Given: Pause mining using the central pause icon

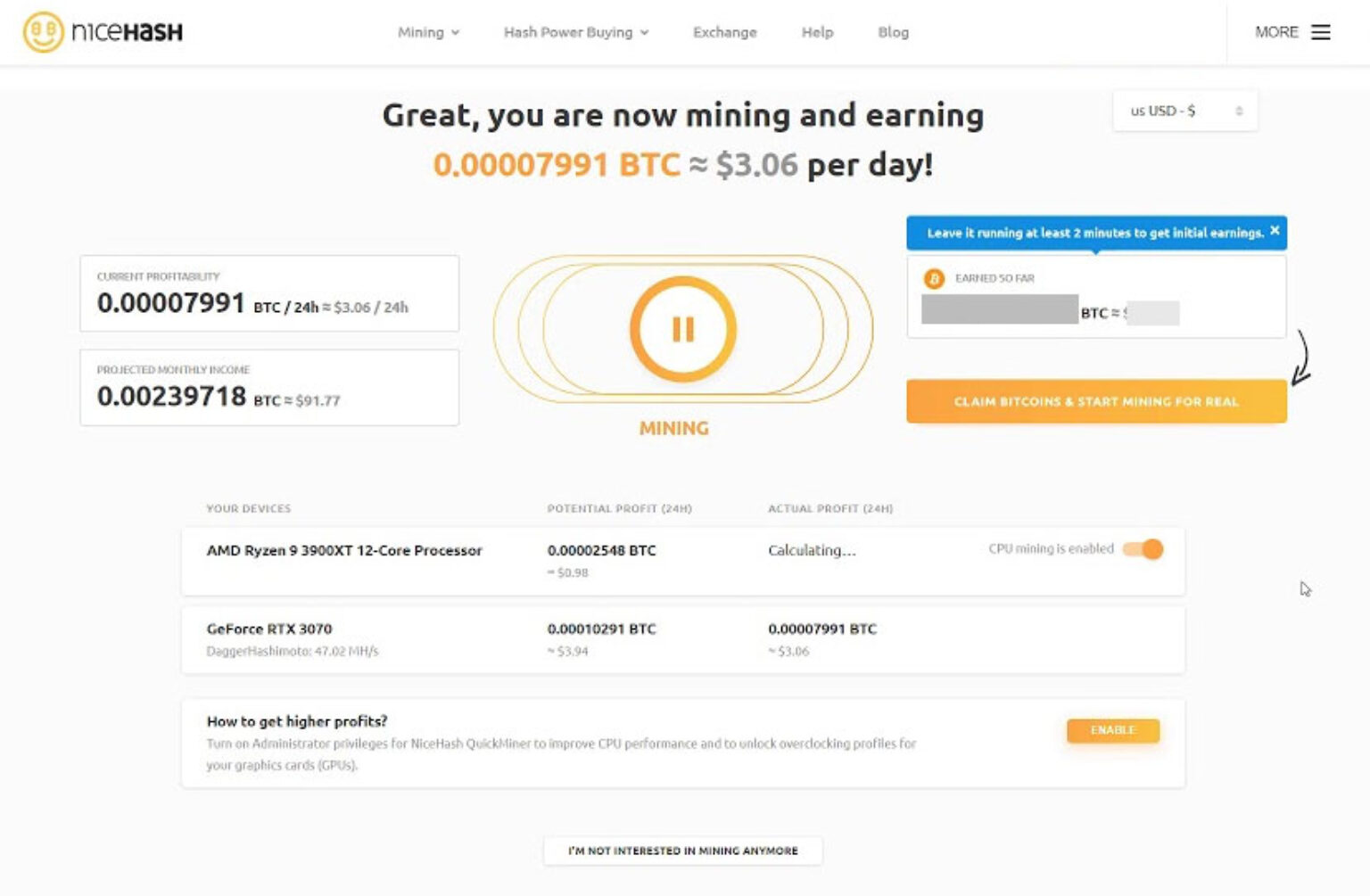Looking at the screenshot, I should pos(681,328).
